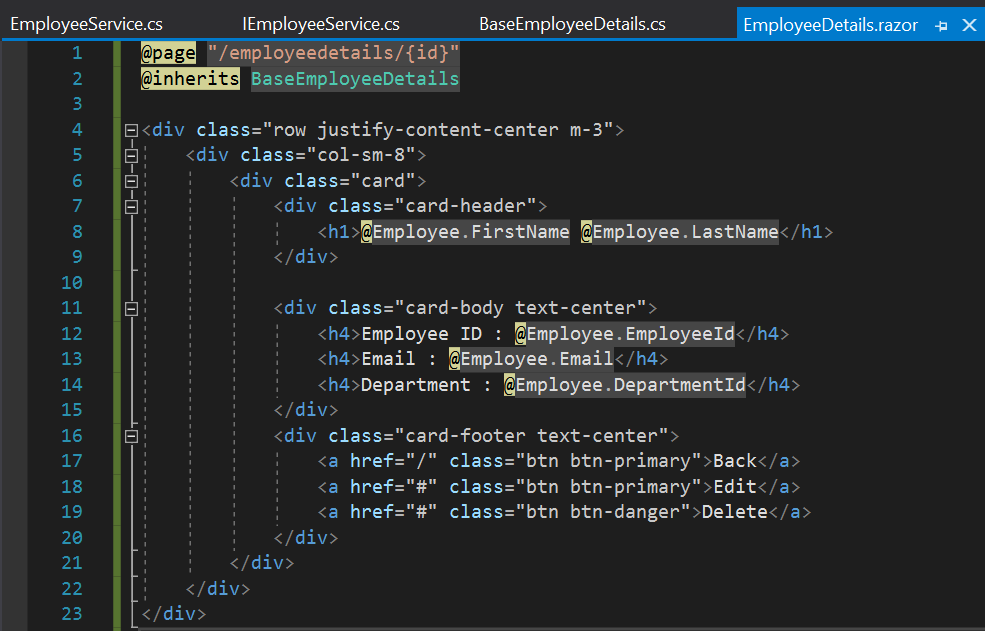This screenshot has height=631, width=985.
Task: Close the EmployeeDetails.razor tab
Action: 969,25
